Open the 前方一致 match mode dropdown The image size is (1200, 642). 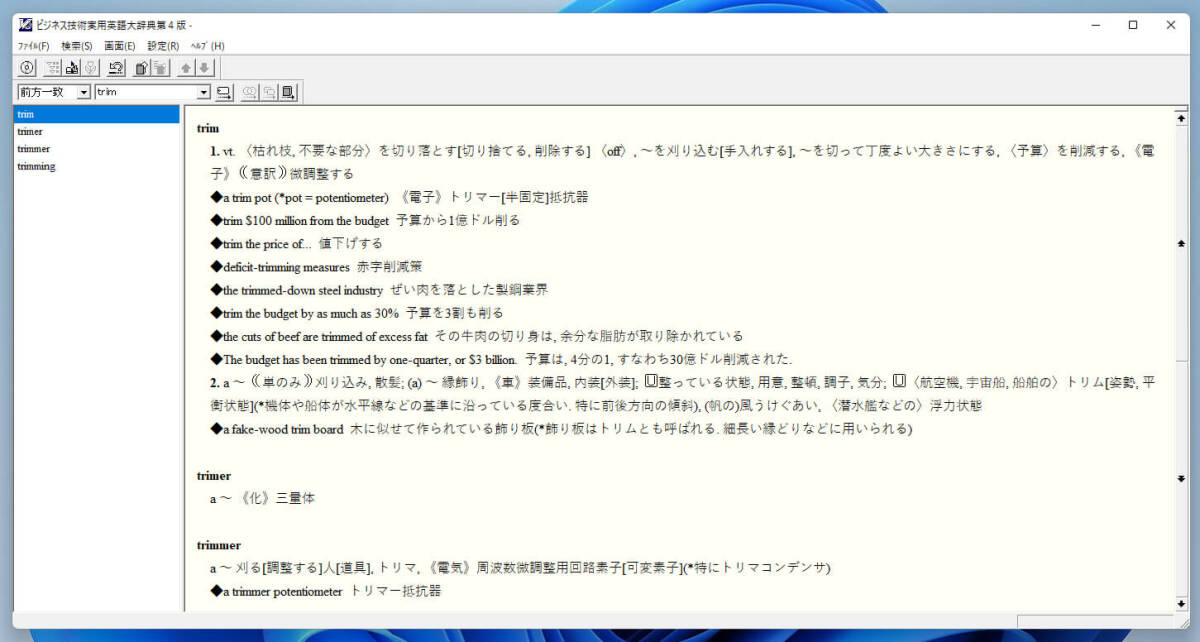pos(84,92)
